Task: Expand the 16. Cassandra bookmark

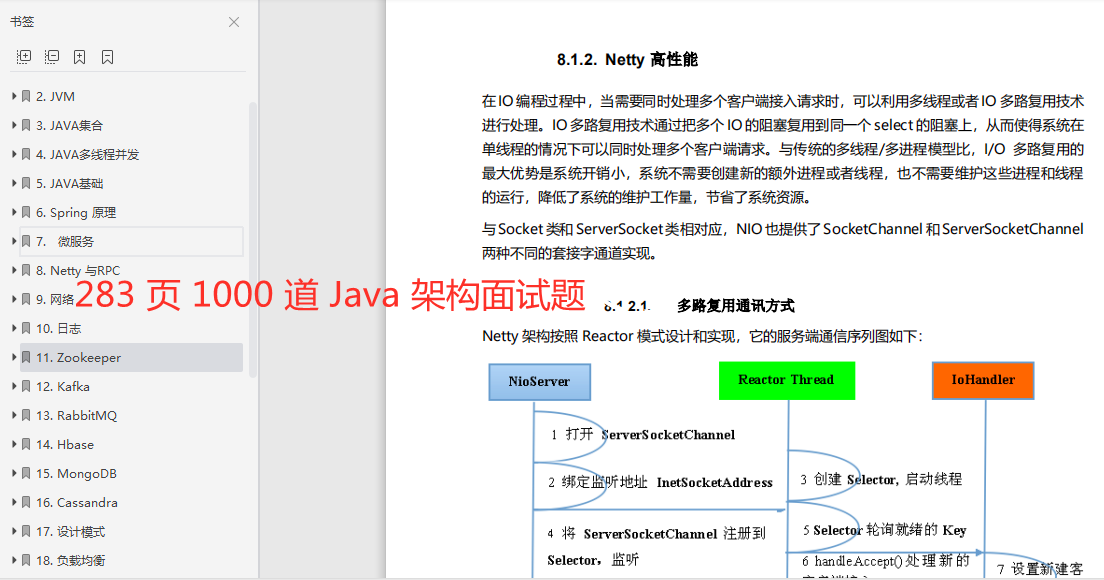Action: tap(14, 502)
